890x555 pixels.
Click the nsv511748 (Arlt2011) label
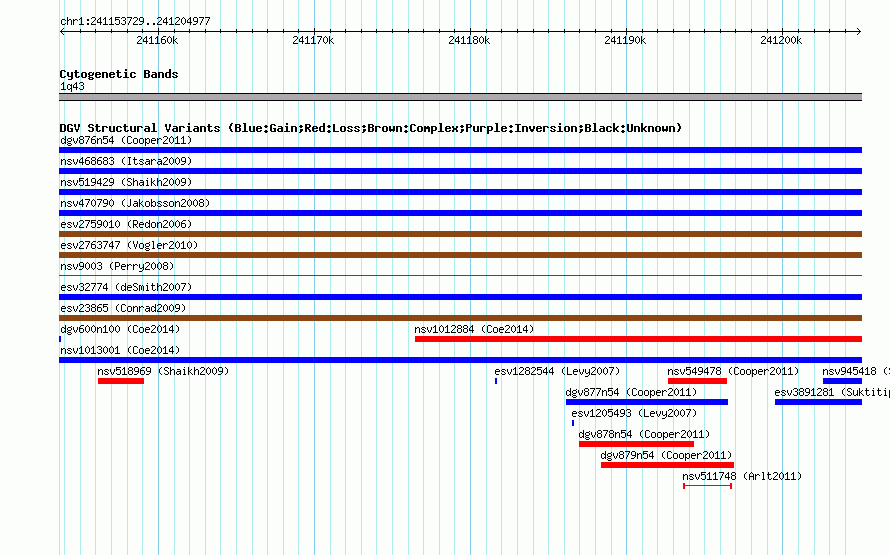742,476
